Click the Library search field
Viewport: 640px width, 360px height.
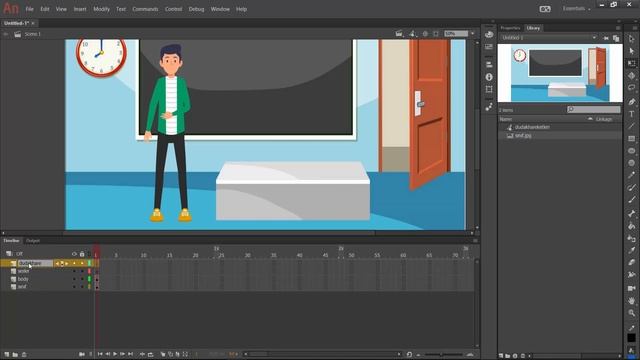coord(594,109)
